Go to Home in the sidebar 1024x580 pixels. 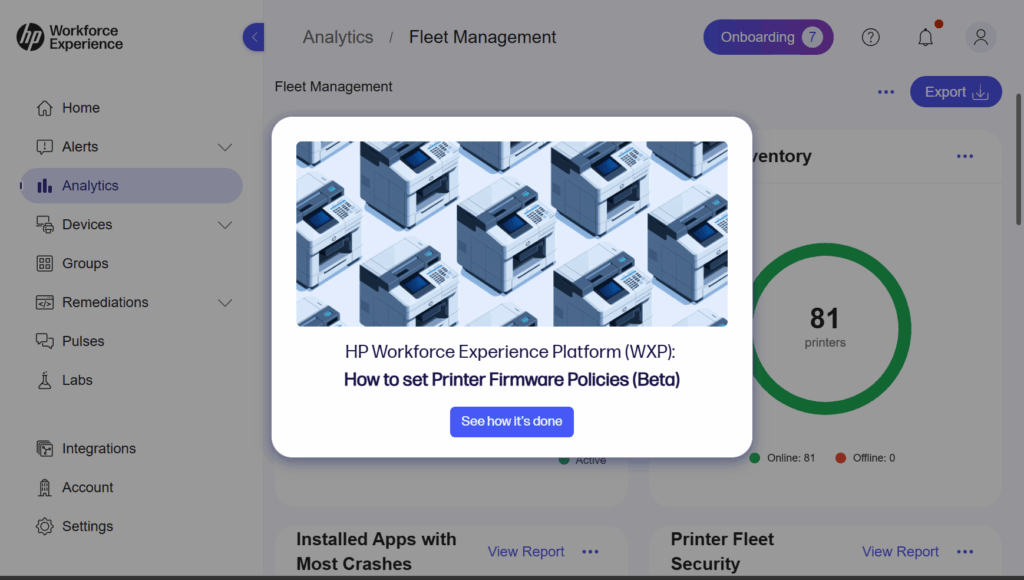pos(80,108)
